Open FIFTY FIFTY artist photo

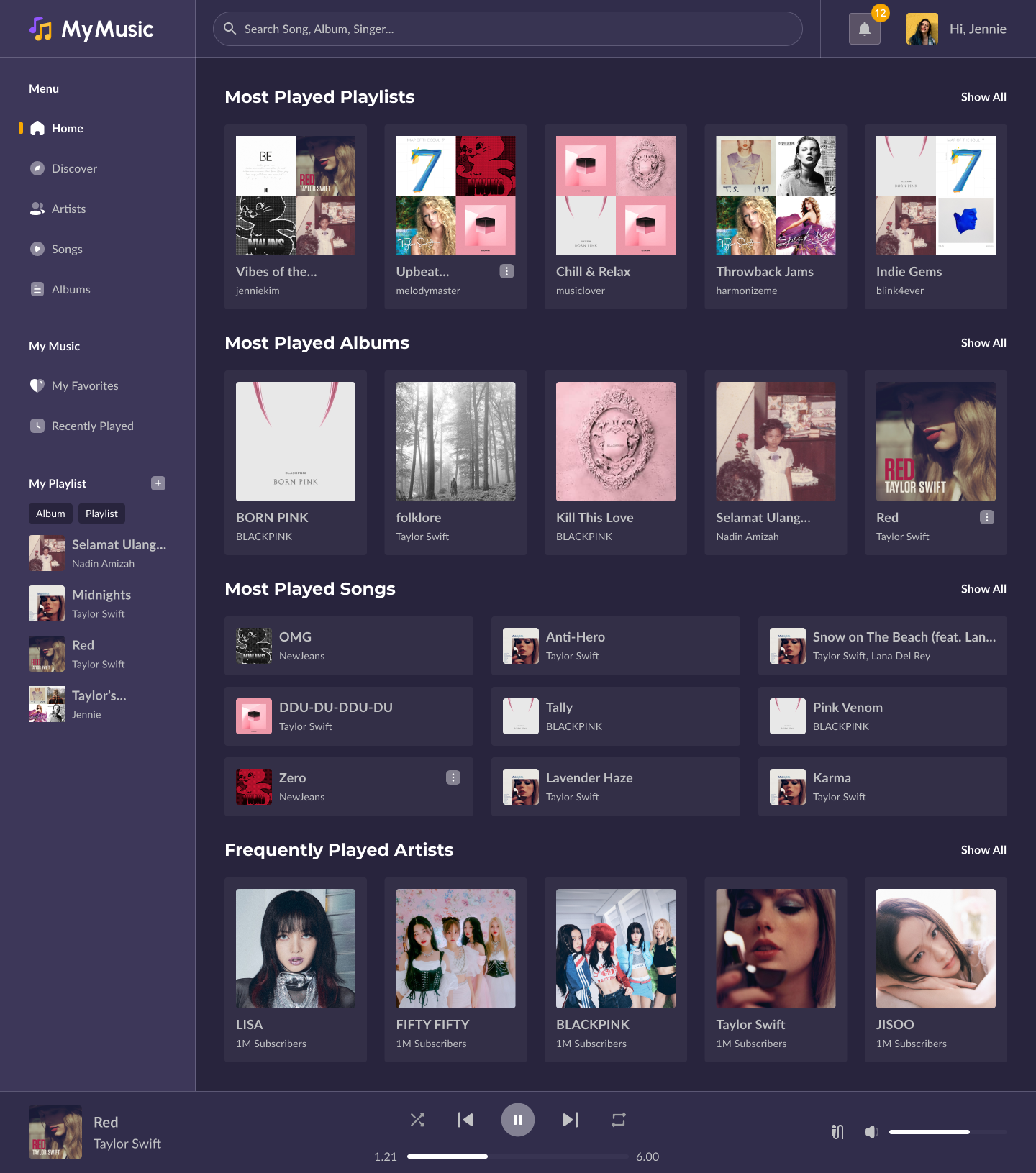point(455,949)
